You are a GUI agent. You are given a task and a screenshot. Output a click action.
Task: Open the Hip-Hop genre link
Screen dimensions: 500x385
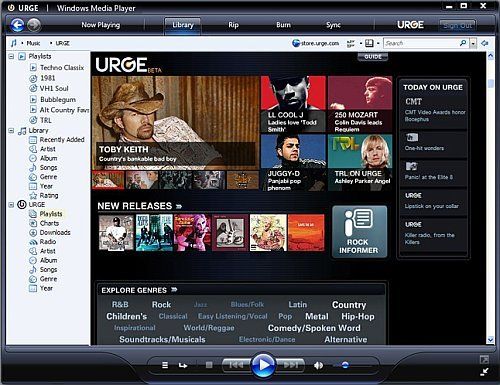pyautogui.click(x=358, y=316)
